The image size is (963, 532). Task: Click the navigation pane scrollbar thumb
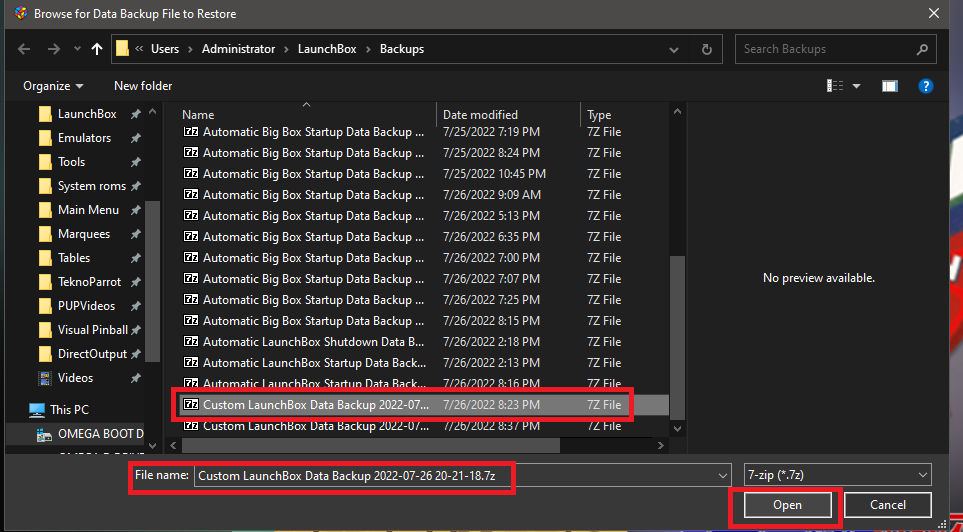point(152,282)
